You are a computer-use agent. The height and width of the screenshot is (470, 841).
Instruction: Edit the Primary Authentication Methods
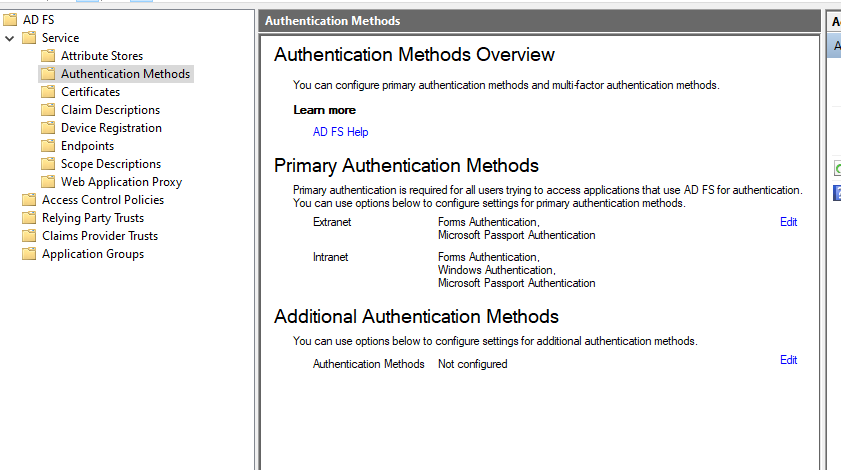pyautogui.click(x=788, y=222)
